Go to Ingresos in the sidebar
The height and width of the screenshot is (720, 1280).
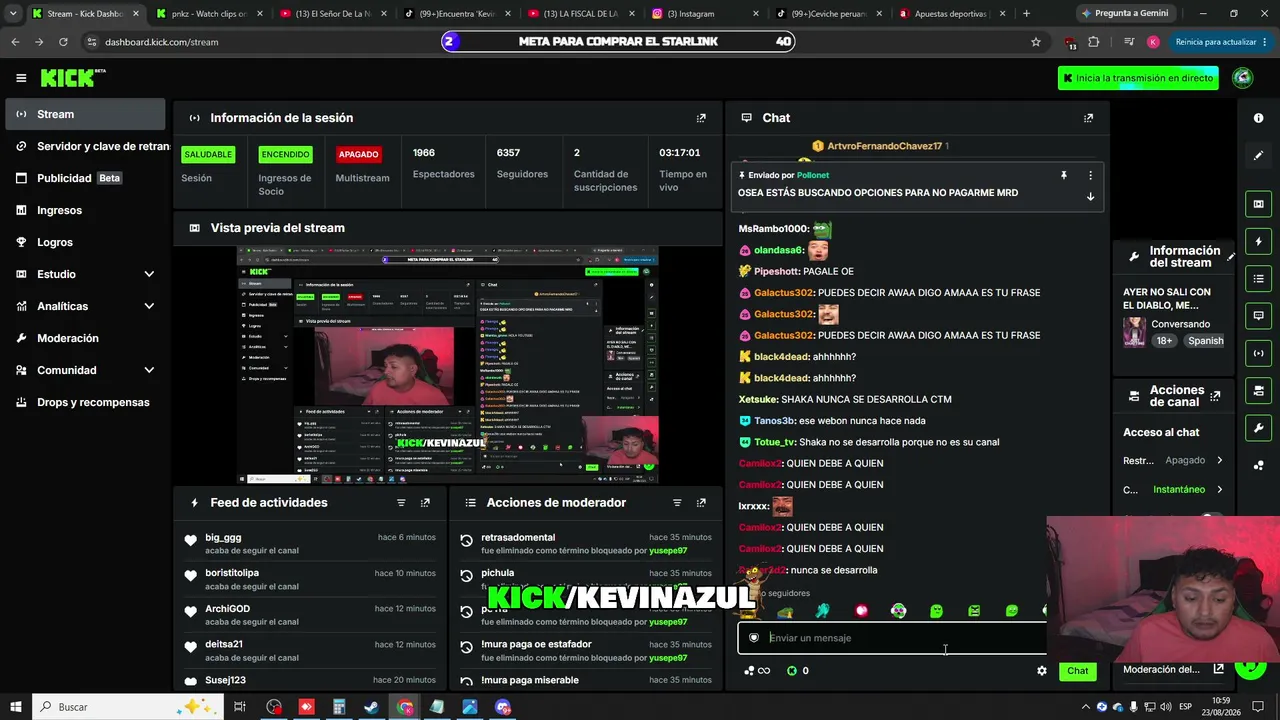click(85, 210)
